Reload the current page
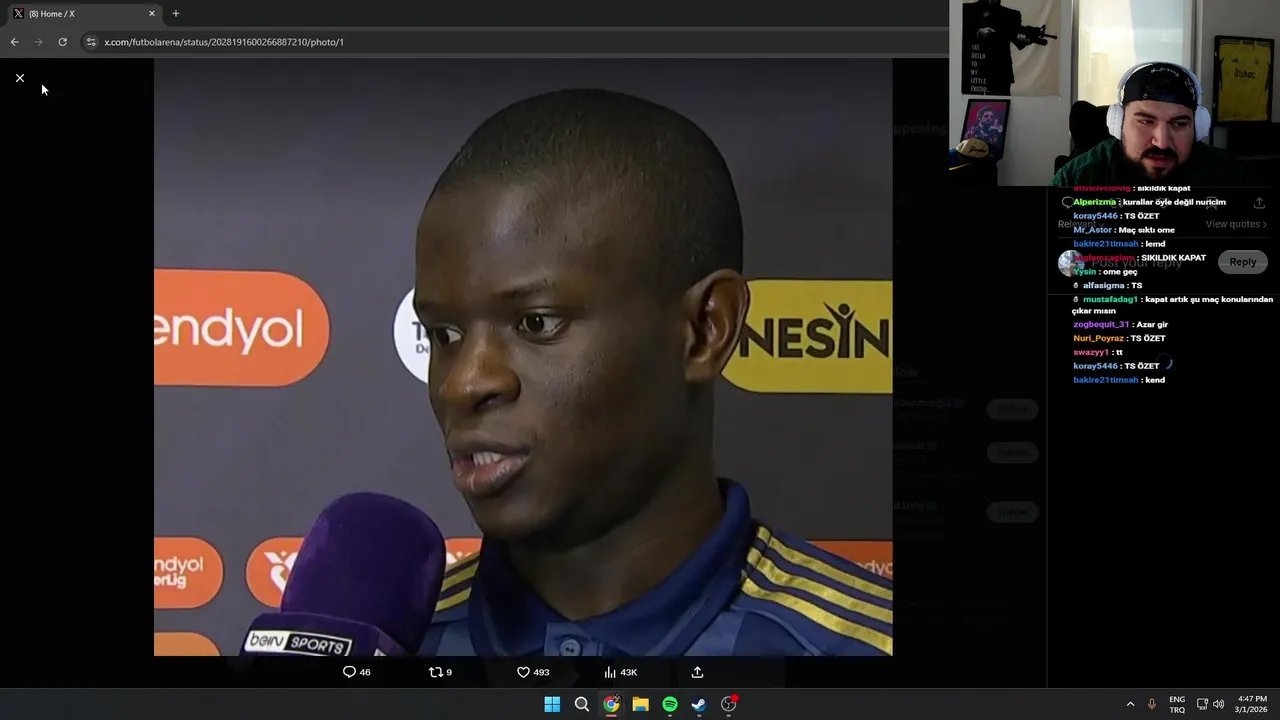 (62, 42)
